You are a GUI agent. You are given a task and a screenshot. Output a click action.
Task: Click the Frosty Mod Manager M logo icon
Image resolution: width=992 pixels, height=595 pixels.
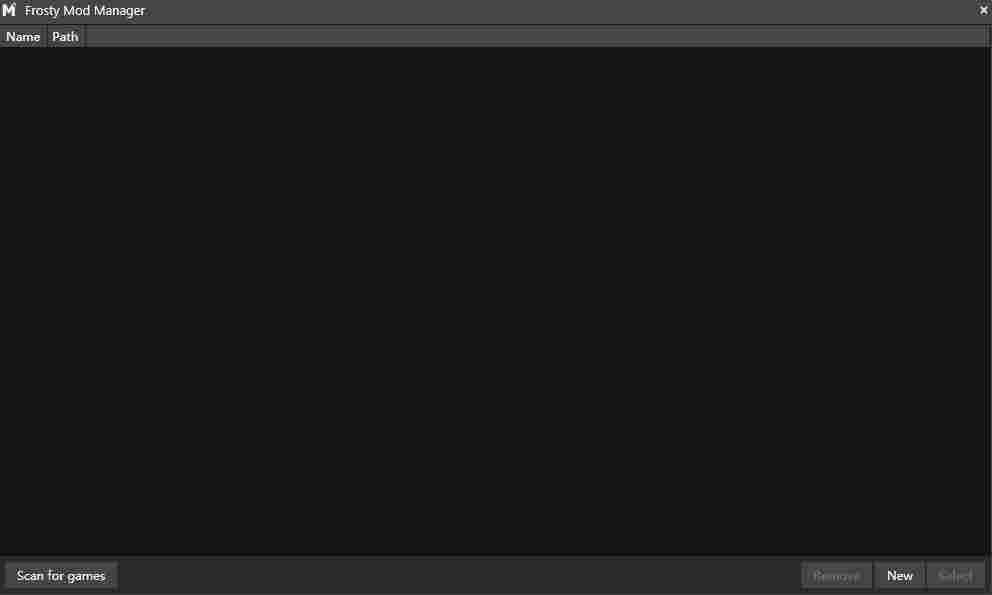coord(9,10)
